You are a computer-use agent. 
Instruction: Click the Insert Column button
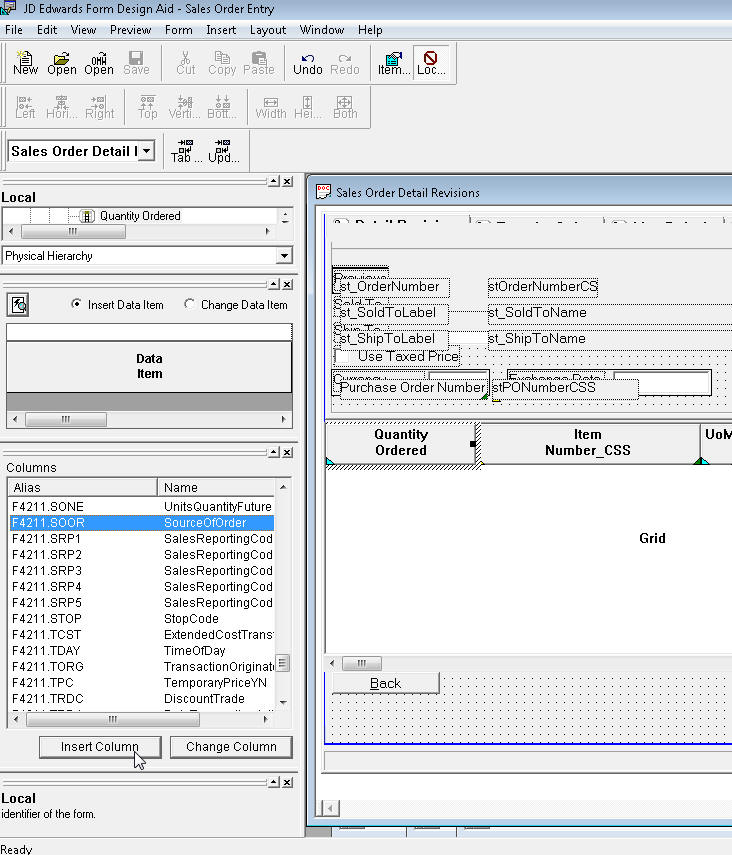tap(100, 746)
